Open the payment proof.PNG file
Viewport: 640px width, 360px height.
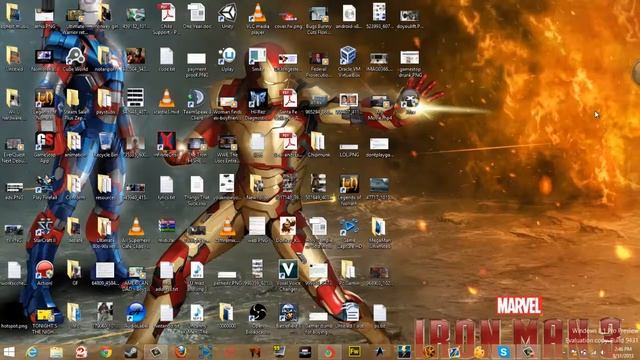coord(196,64)
